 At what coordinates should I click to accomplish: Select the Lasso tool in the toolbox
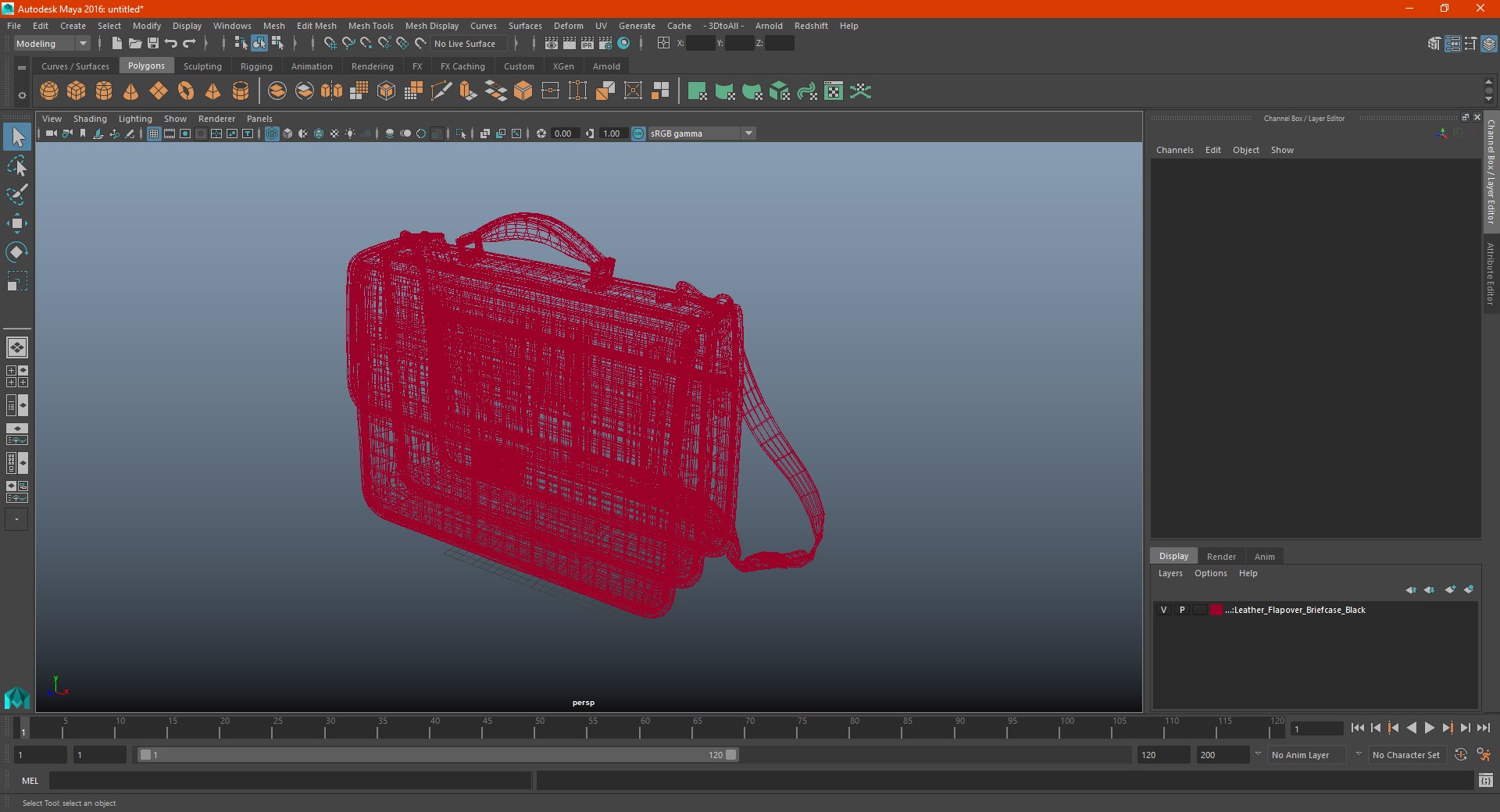17,166
